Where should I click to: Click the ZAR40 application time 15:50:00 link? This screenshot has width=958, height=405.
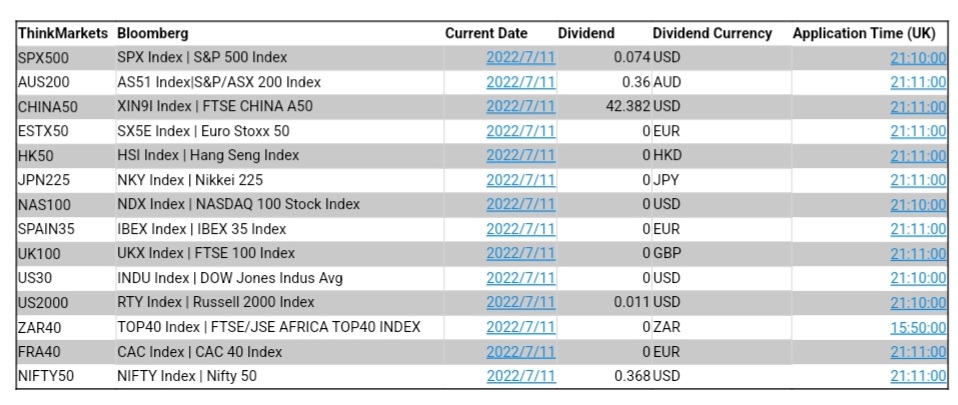pyautogui.click(x=918, y=327)
